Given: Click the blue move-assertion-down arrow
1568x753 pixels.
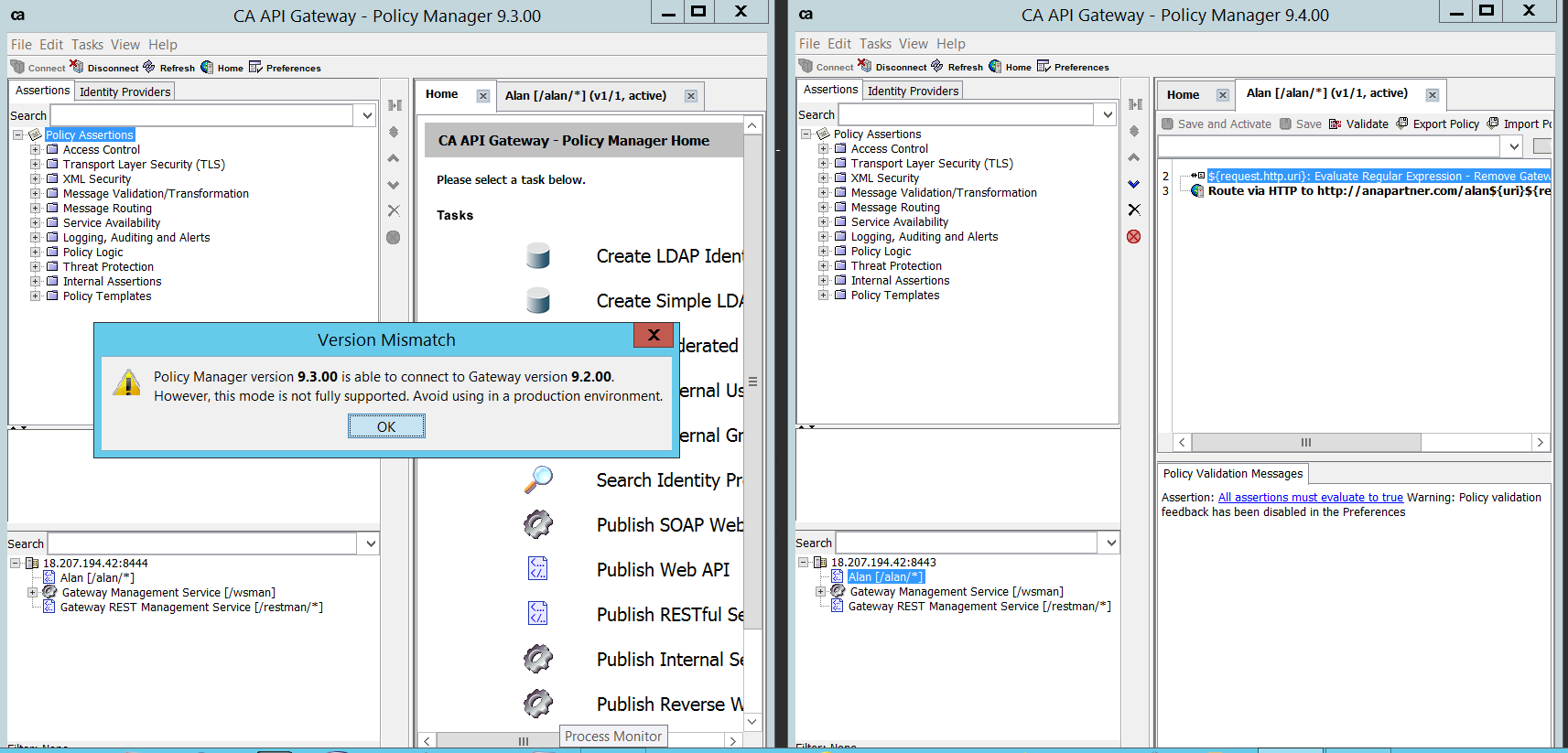Looking at the screenshot, I should pyautogui.click(x=1134, y=184).
